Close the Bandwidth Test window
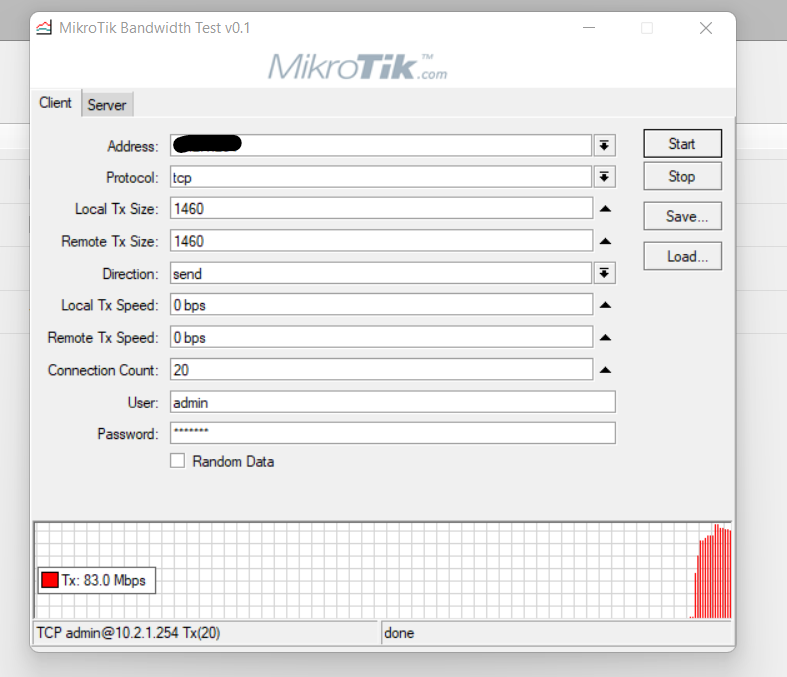This screenshot has height=677, width=787. point(706,28)
